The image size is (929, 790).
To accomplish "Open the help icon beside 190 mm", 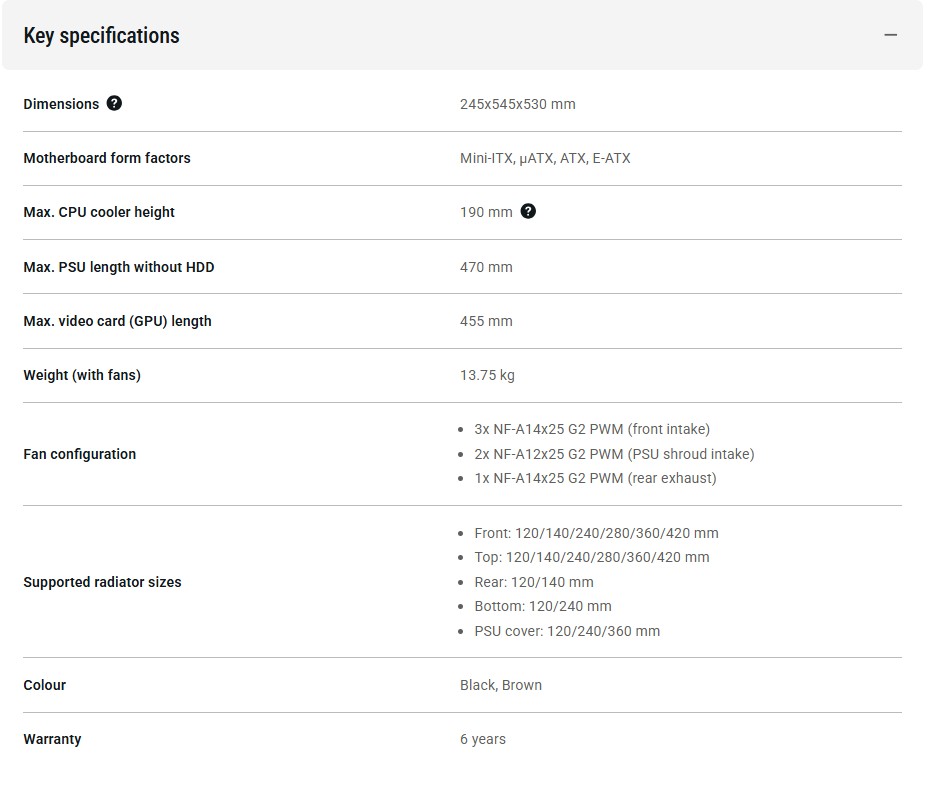I will click(x=528, y=211).
